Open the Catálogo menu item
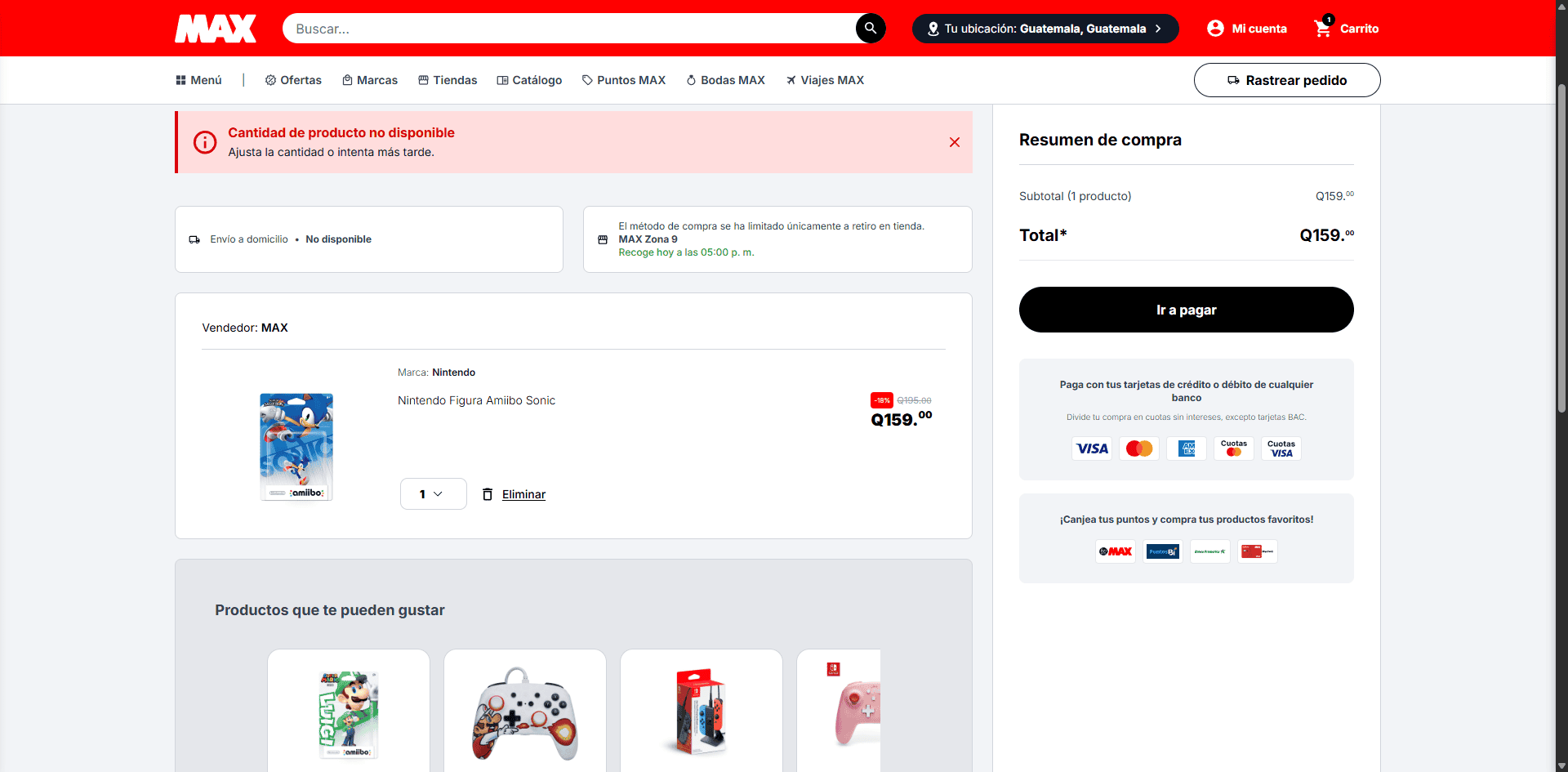 pyautogui.click(x=529, y=80)
